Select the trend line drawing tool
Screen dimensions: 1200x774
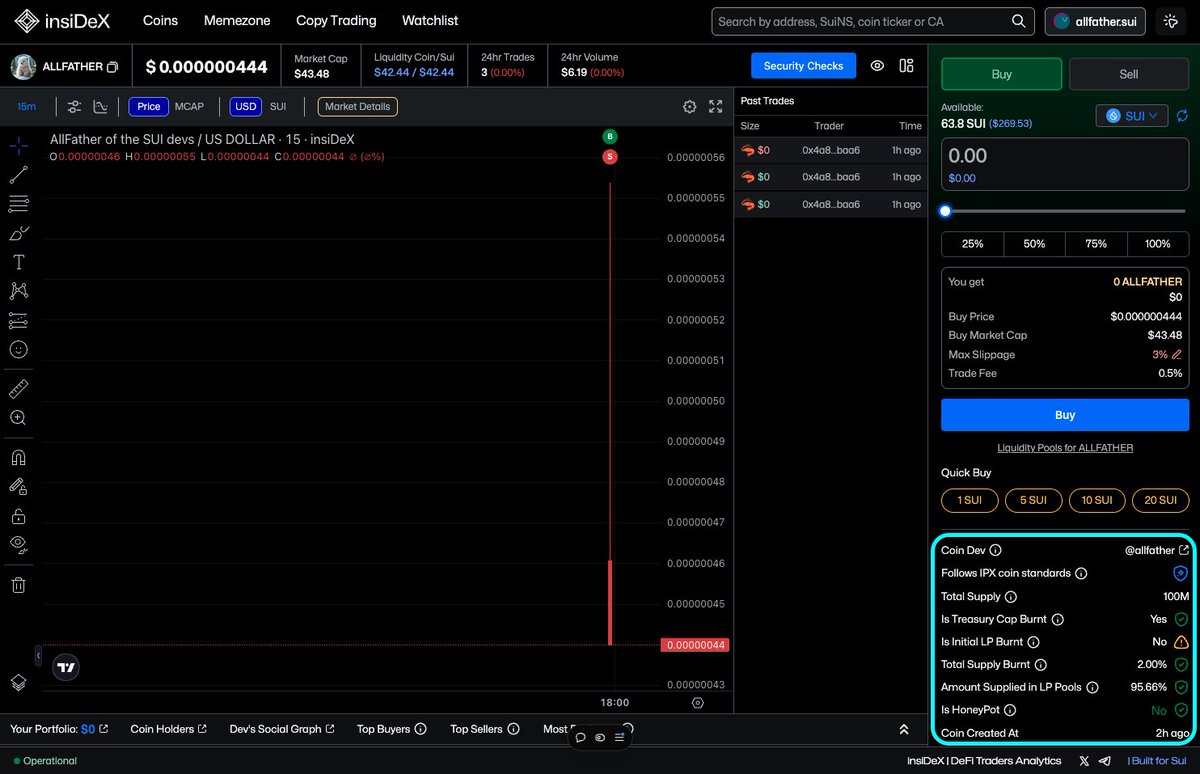18,175
